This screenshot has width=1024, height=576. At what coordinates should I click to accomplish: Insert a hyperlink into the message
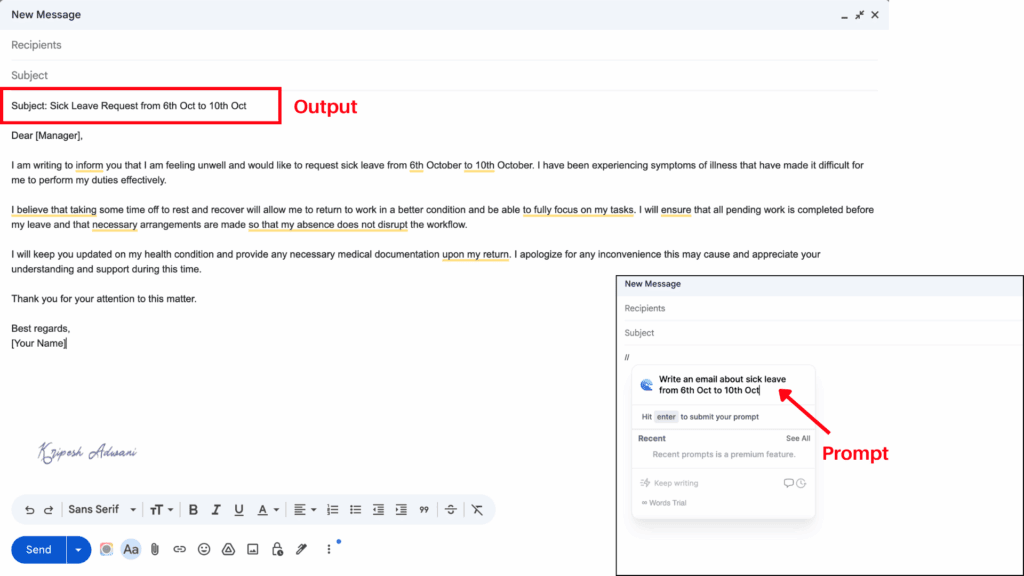point(179,549)
